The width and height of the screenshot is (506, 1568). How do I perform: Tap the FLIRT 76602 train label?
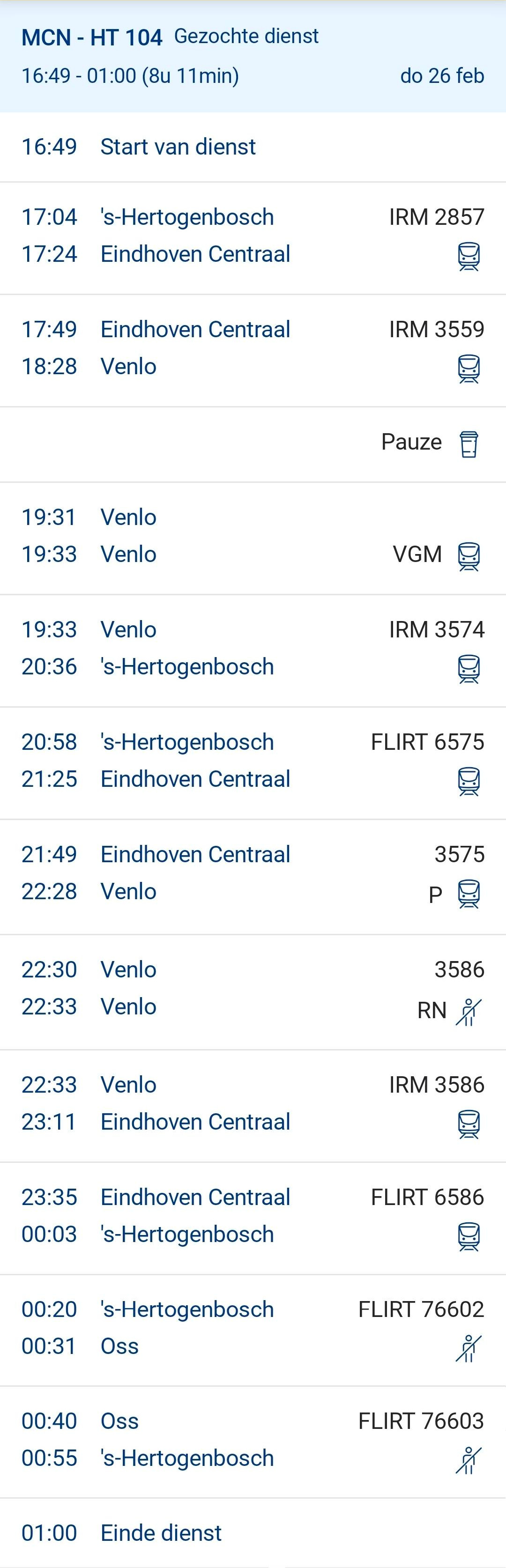[421, 1309]
